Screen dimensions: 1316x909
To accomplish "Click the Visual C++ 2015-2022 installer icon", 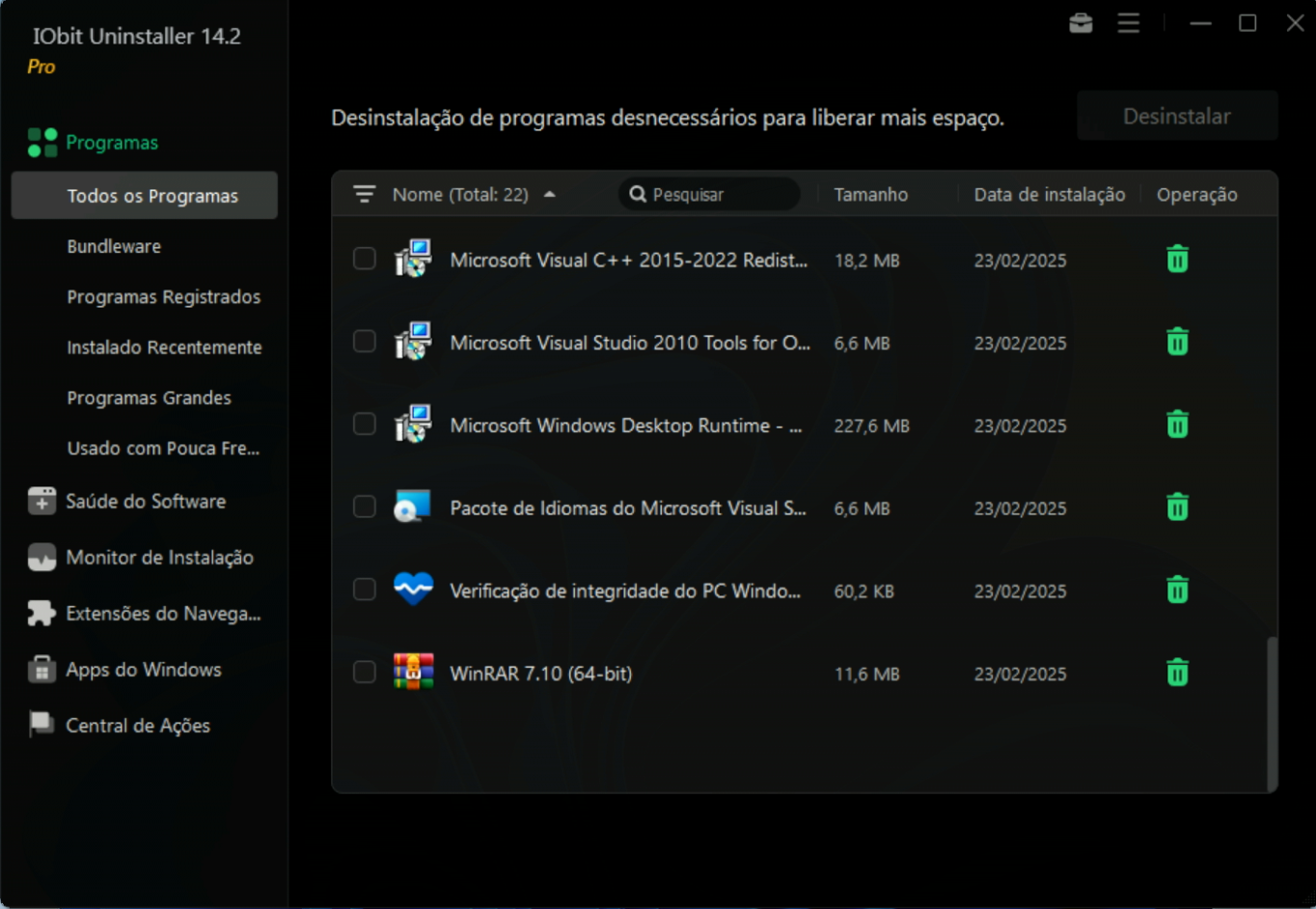I will (x=413, y=259).
